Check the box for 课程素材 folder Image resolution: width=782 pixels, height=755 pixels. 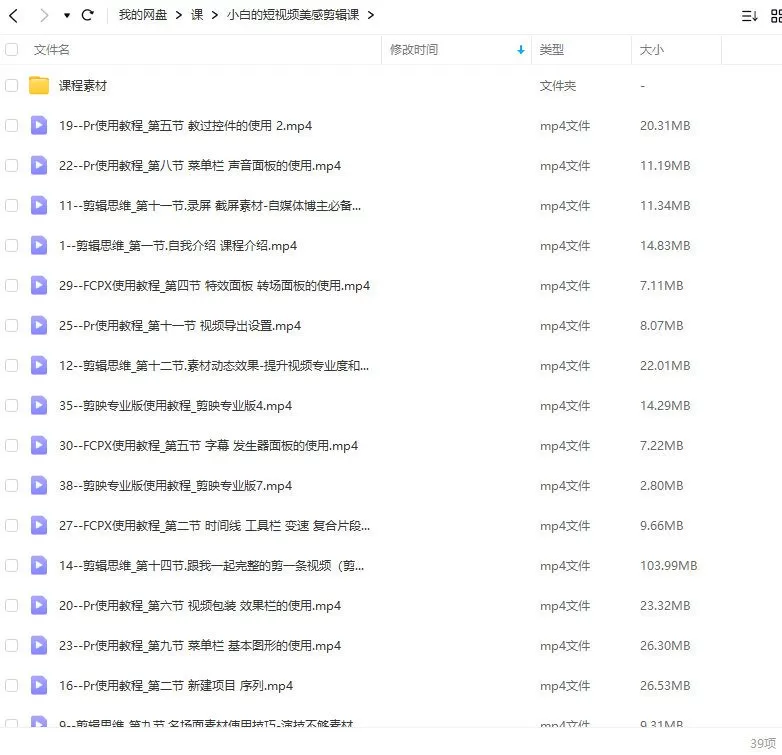pos(12,86)
